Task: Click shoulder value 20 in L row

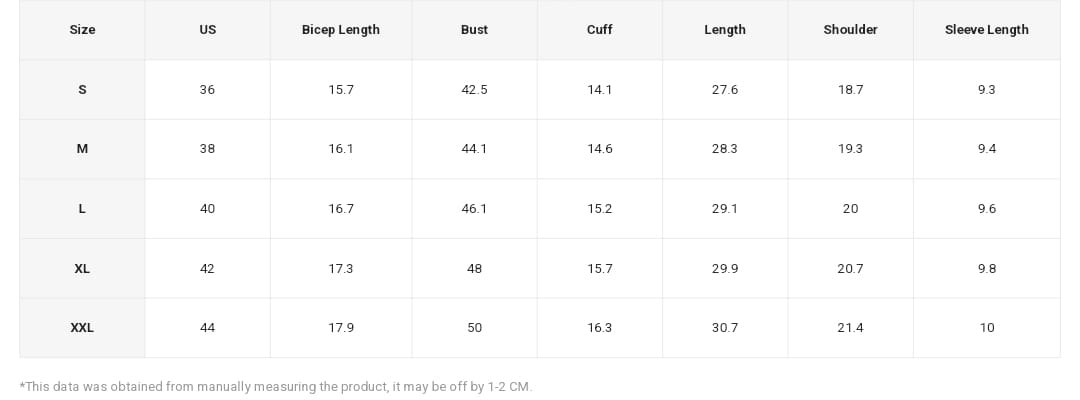Action: [x=850, y=209]
